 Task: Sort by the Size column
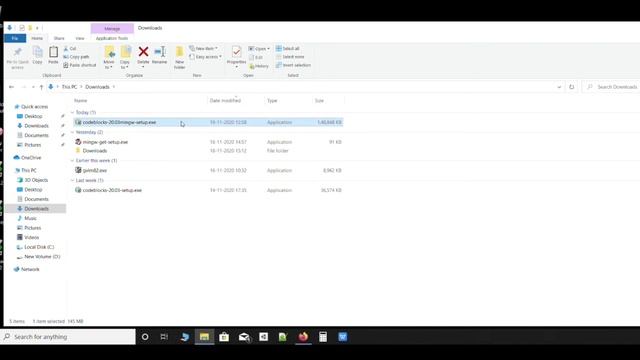(x=319, y=100)
